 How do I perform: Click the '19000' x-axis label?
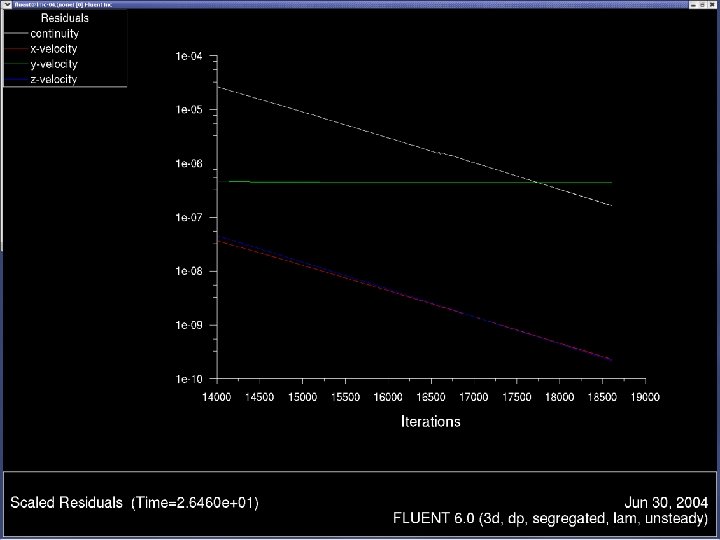tap(645, 397)
